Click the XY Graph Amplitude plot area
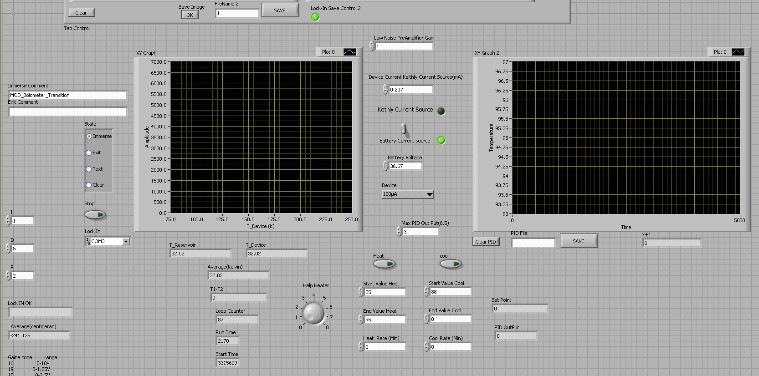Image resolution: width=759 pixels, height=376 pixels. pyautogui.click(x=261, y=137)
